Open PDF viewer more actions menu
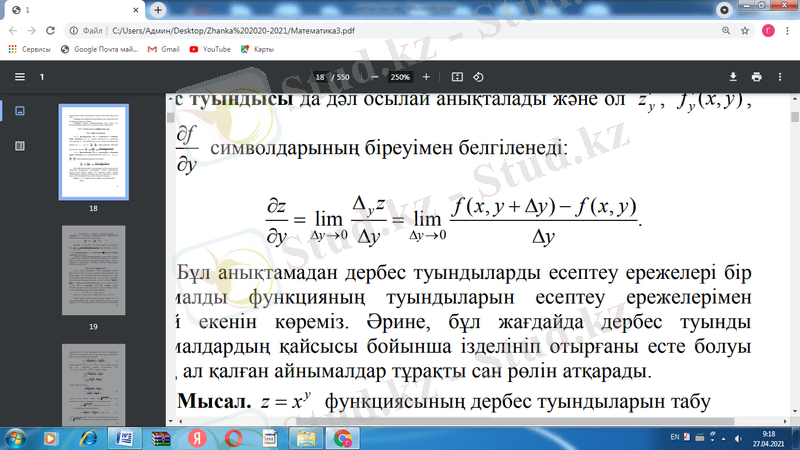Image resolution: width=800 pixels, height=450 pixels. click(780, 77)
